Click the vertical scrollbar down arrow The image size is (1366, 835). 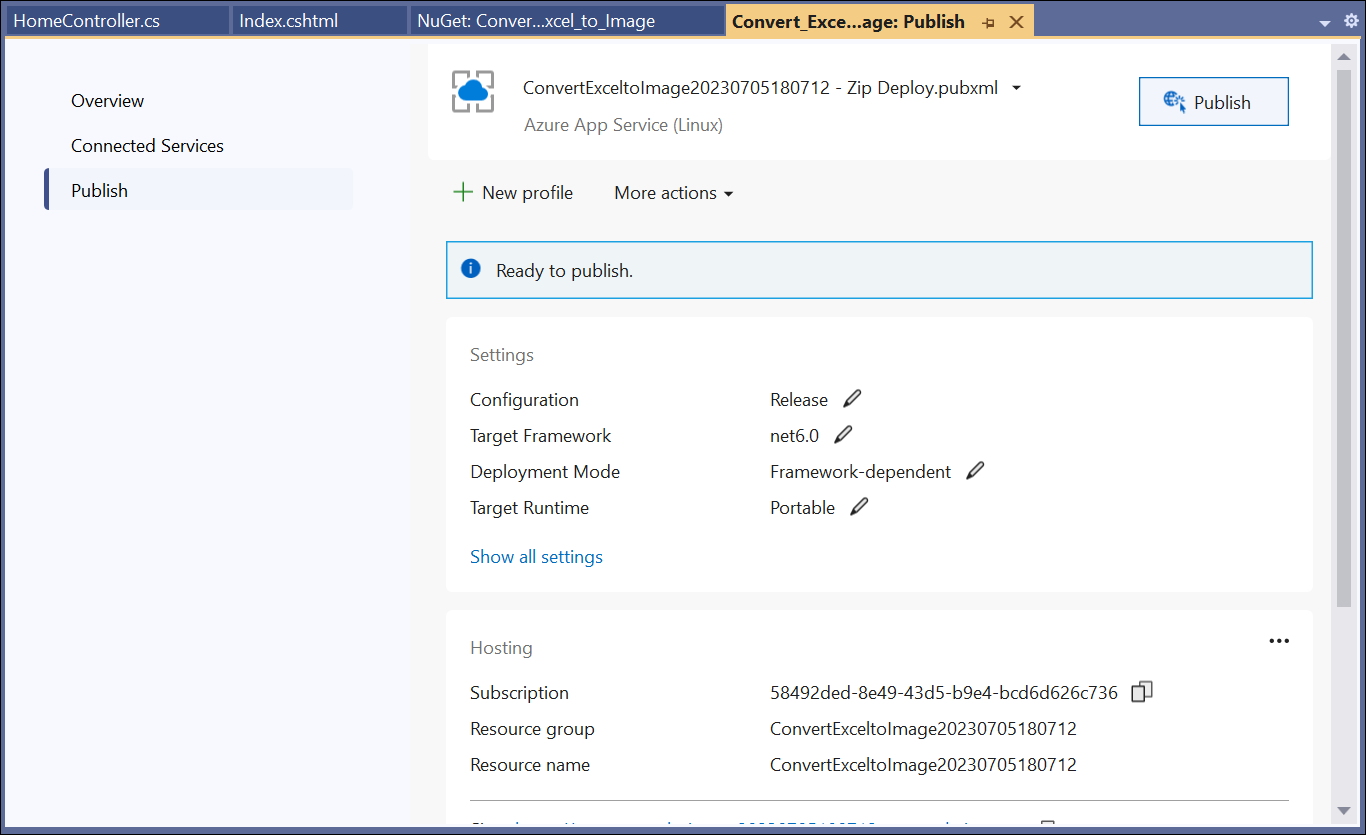point(1344,809)
